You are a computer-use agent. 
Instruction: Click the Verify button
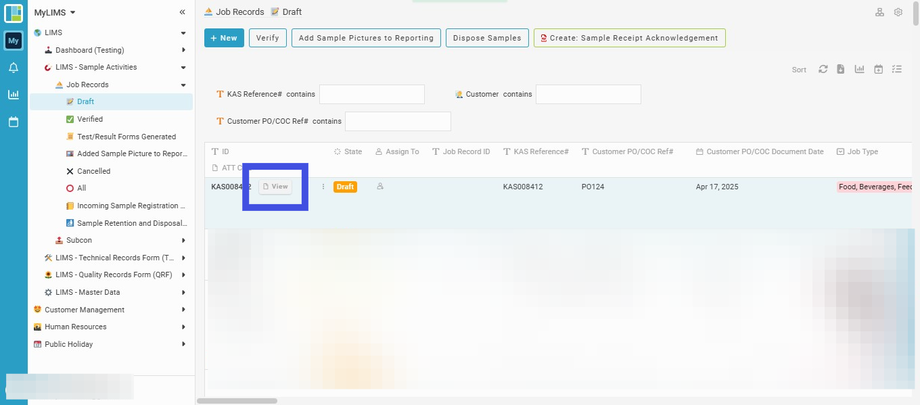[268, 38]
